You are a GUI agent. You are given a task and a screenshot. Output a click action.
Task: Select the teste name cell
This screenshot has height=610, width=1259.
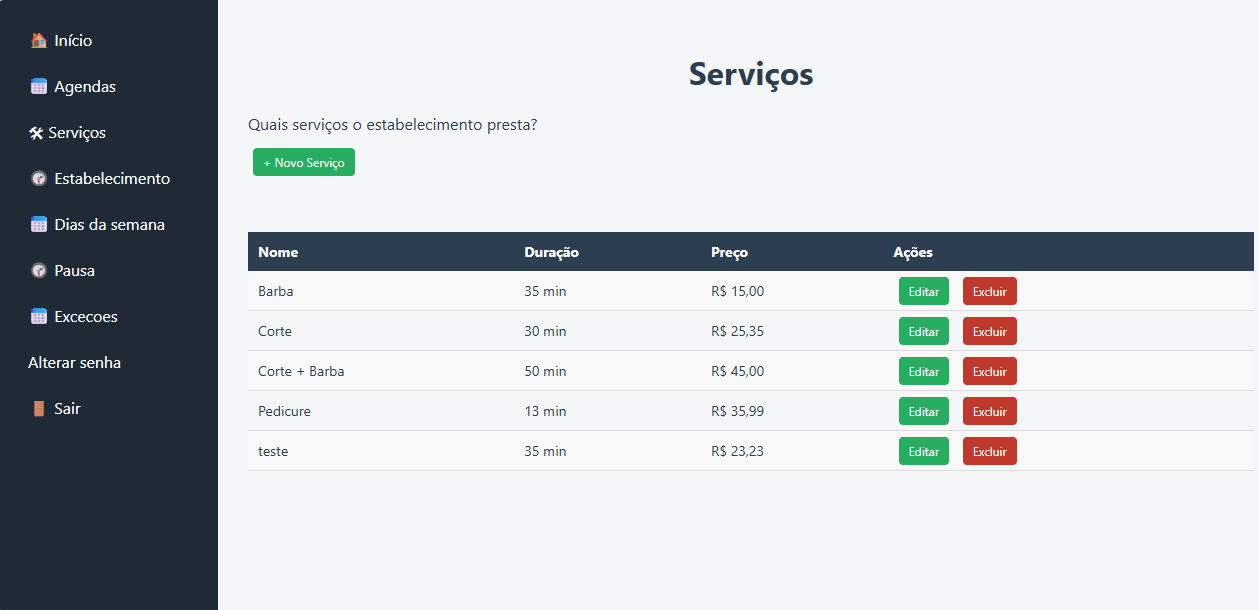coord(273,451)
